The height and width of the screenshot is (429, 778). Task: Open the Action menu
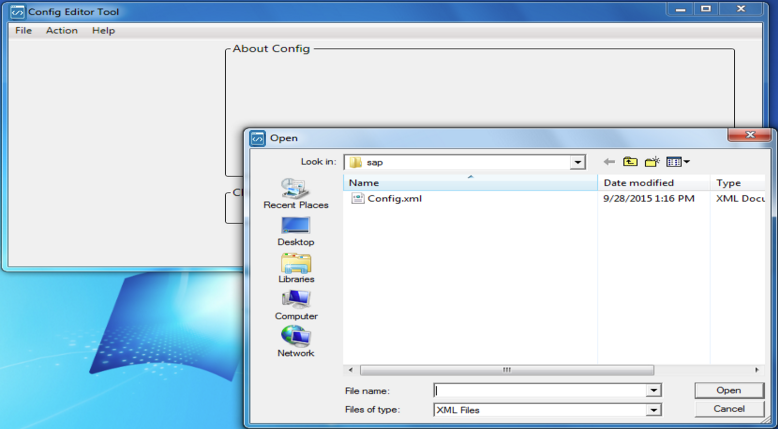coord(61,31)
